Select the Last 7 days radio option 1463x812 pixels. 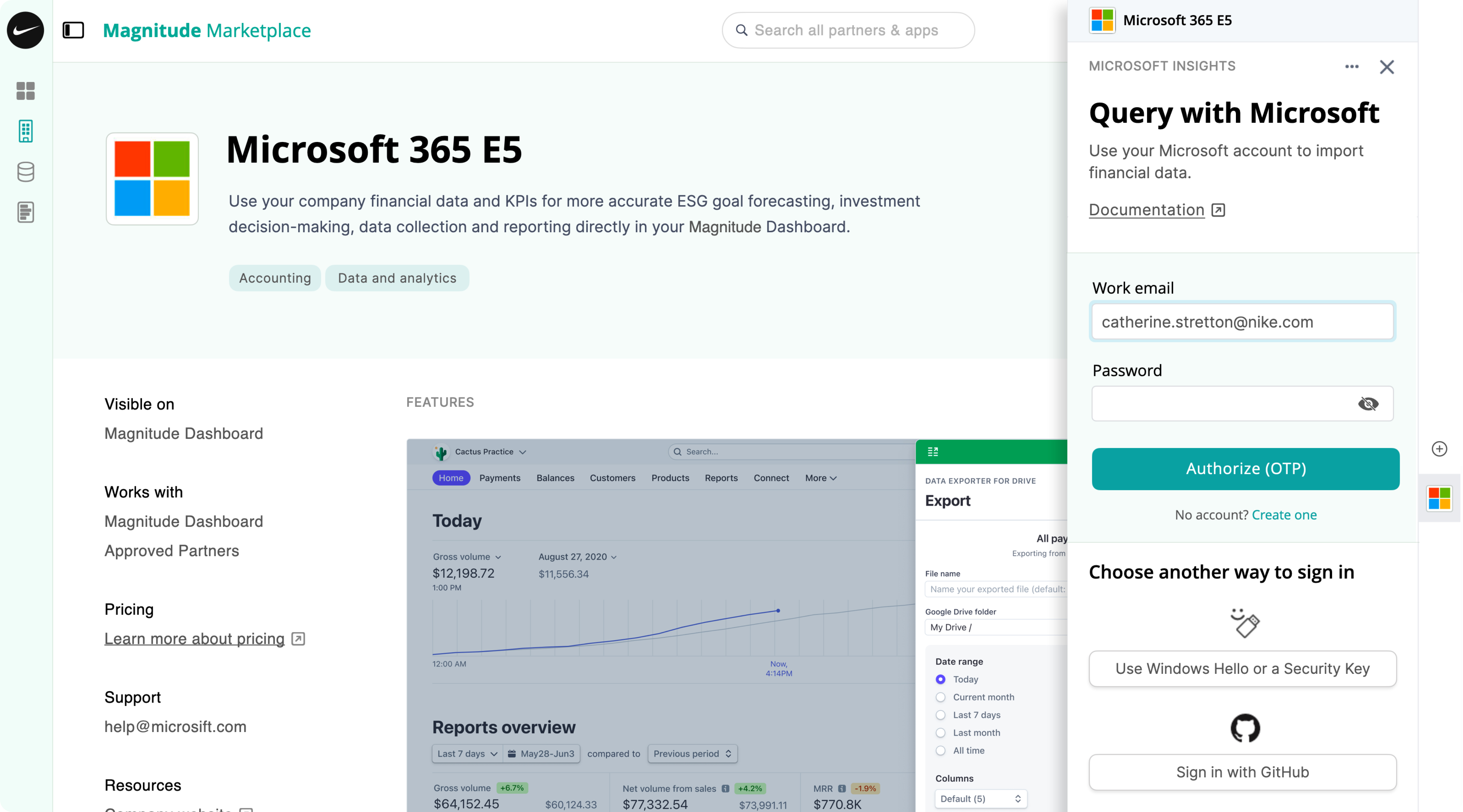pyautogui.click(x=940, y=715)
